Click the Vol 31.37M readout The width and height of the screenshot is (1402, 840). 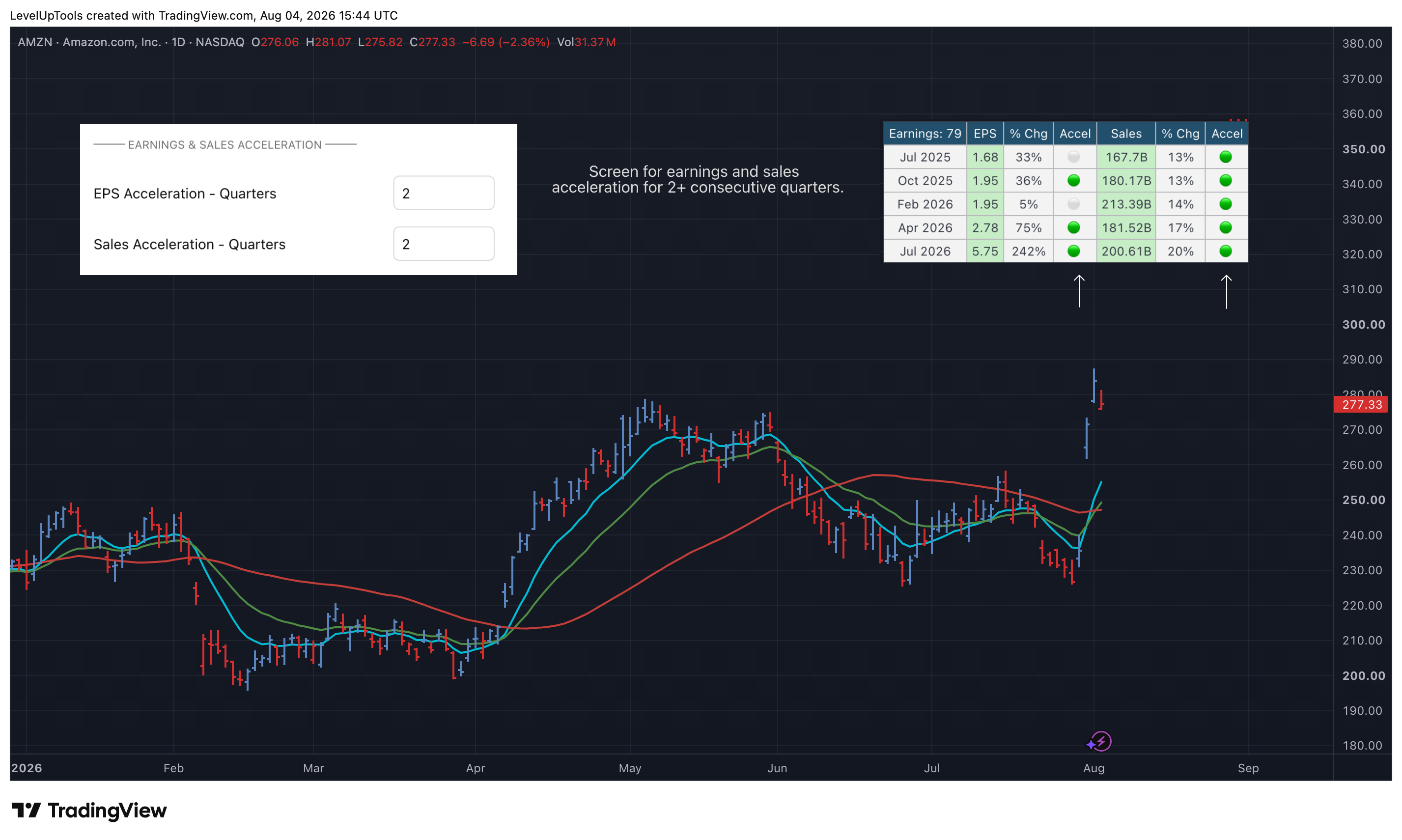587,42
